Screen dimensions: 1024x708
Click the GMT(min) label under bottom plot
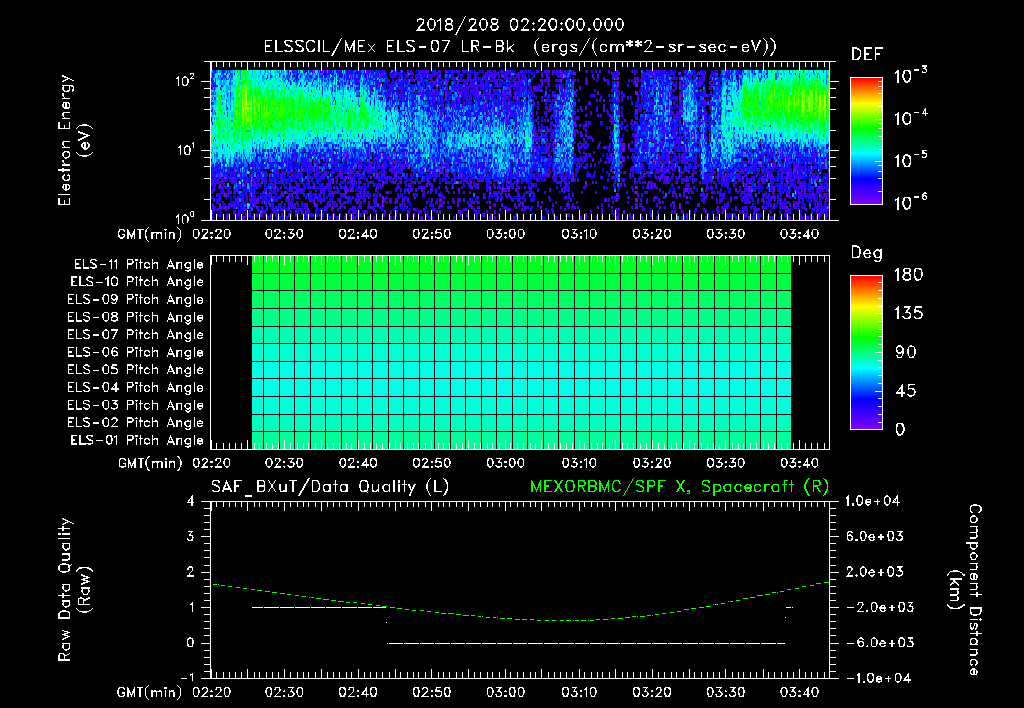click(x=150, y=692)
